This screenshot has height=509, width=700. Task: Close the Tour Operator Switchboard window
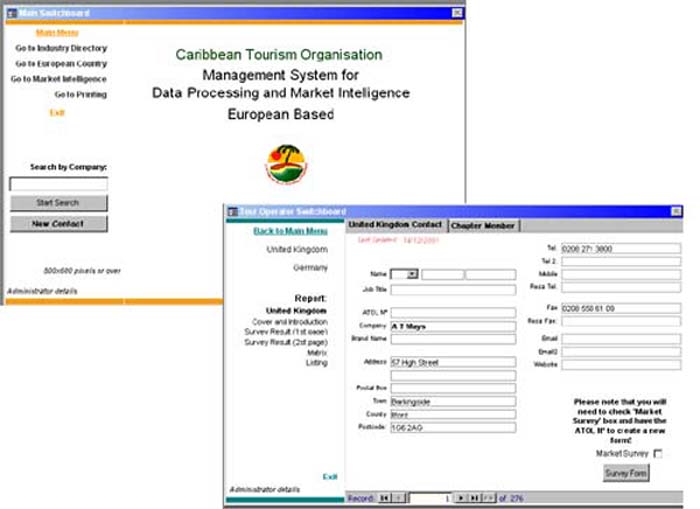pyautogui.click(x=677, y=211)
